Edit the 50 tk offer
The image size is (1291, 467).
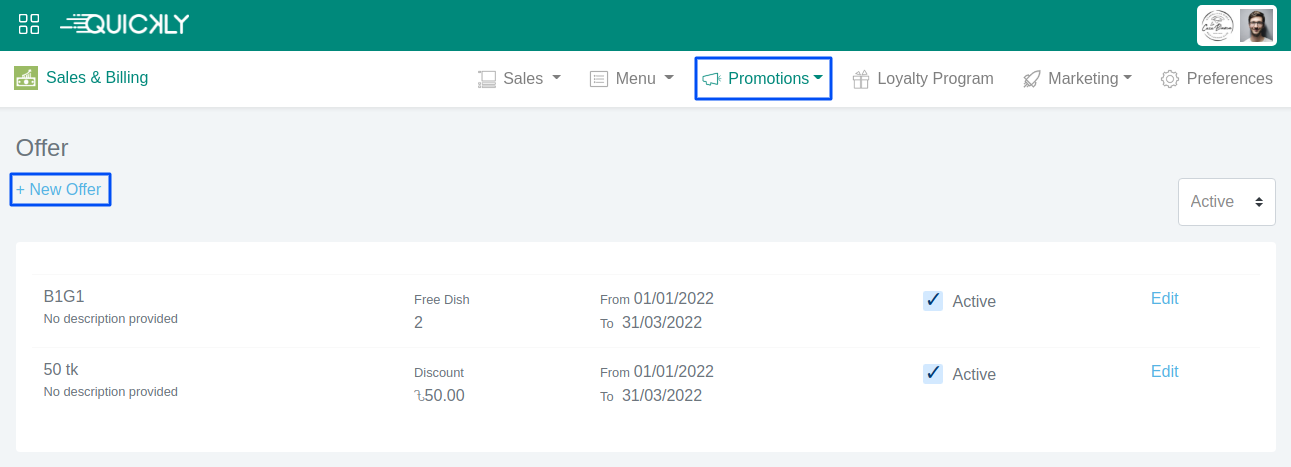pos(1165,371)
